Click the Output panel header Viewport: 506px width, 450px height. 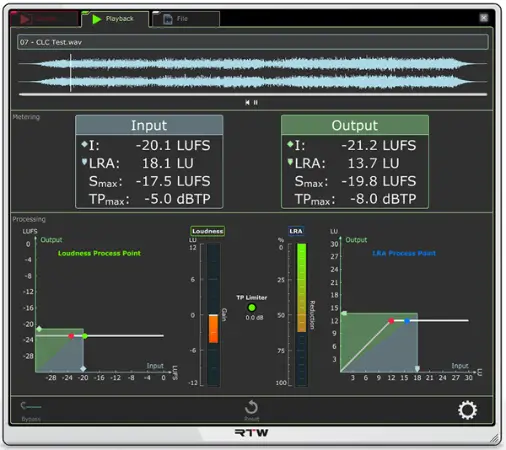click(x=355, y=125)
